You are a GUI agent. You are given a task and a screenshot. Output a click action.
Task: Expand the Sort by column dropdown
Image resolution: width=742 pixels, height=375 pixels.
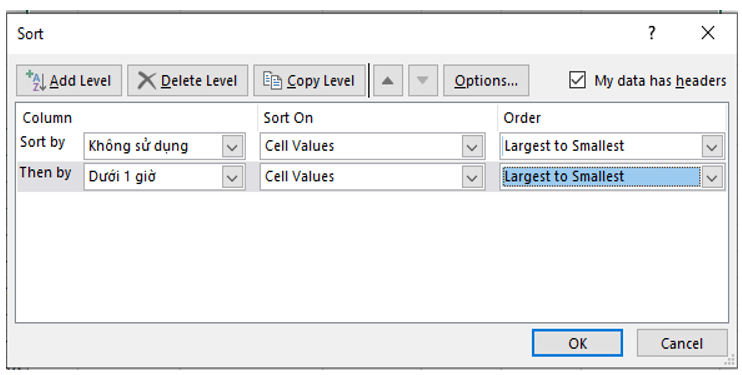click(x=232, y=146)
